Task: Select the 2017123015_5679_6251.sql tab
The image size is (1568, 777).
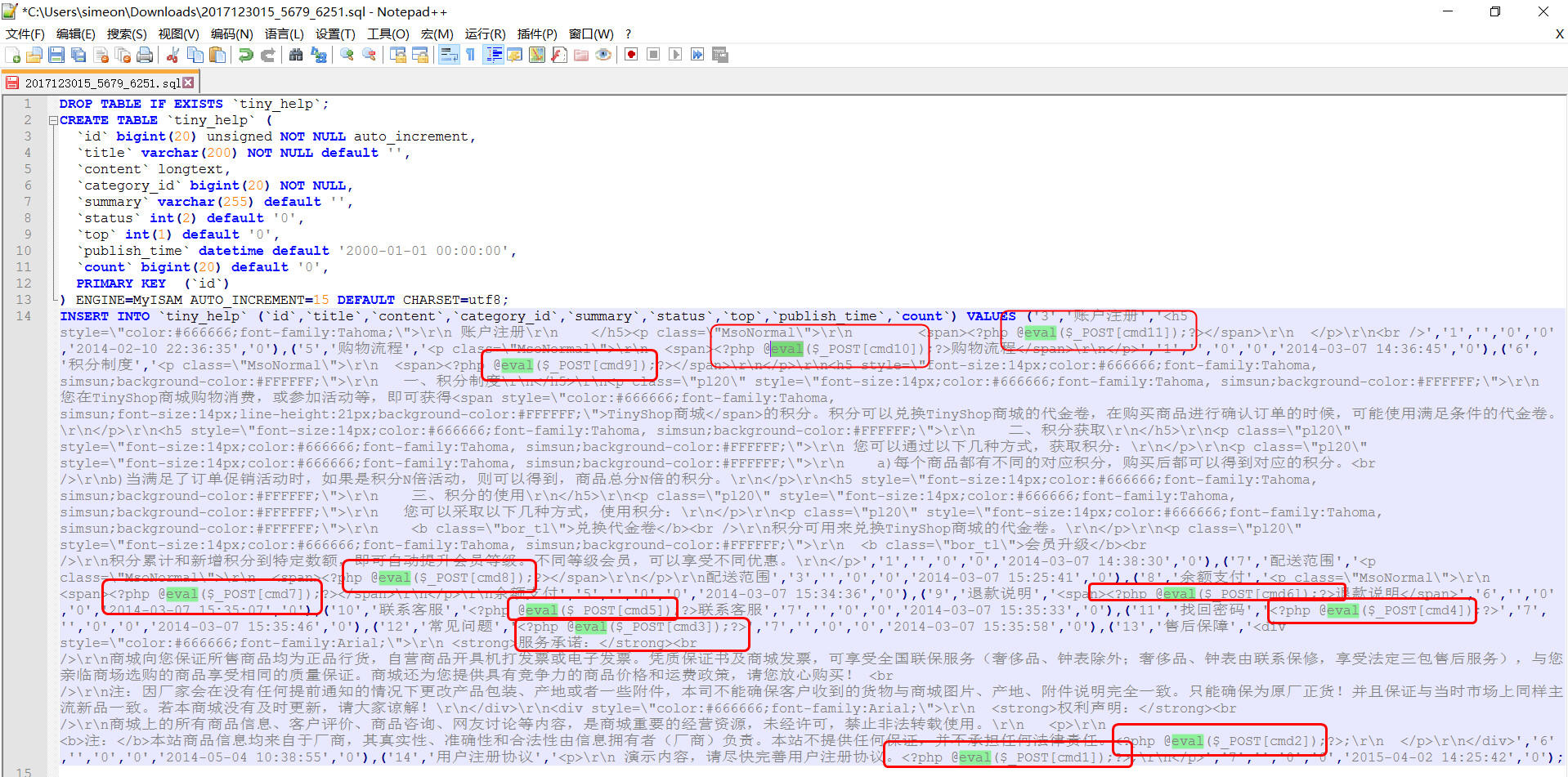Action: tap(101, 83)
